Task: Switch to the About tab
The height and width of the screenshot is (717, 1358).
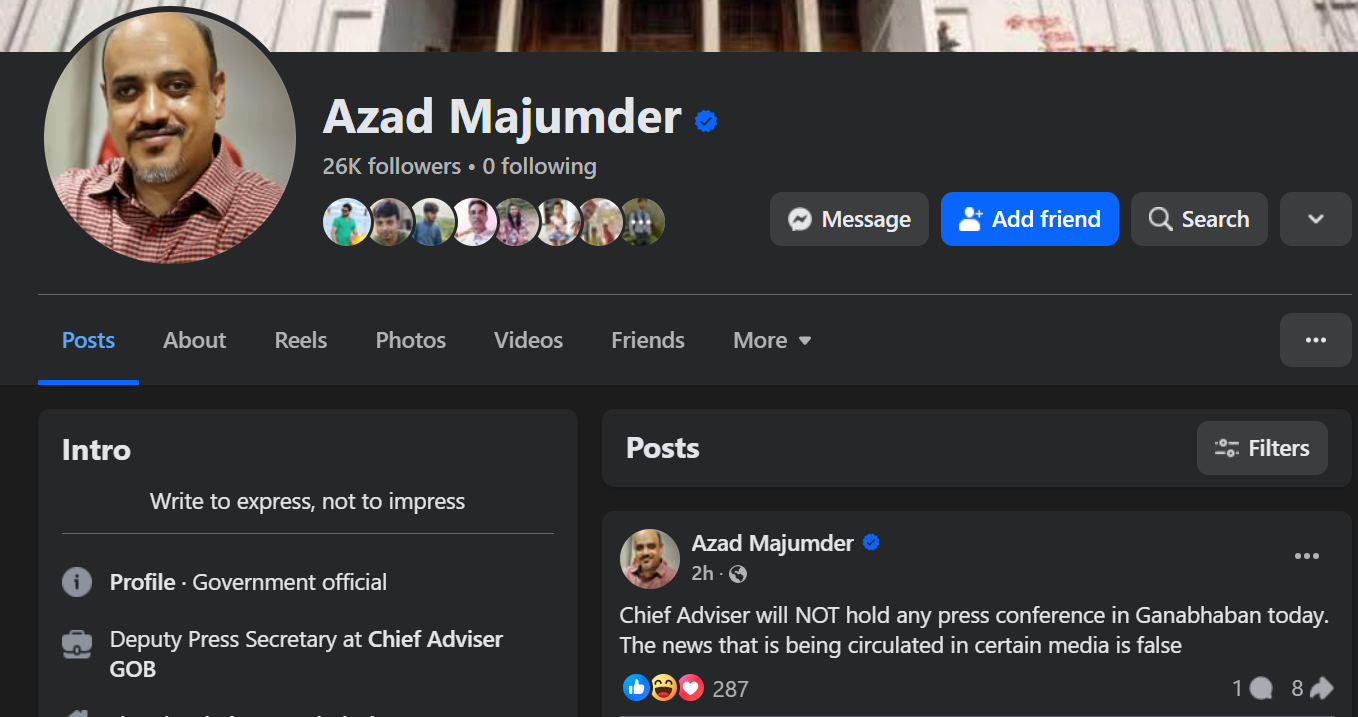Action: coord(195,341)
